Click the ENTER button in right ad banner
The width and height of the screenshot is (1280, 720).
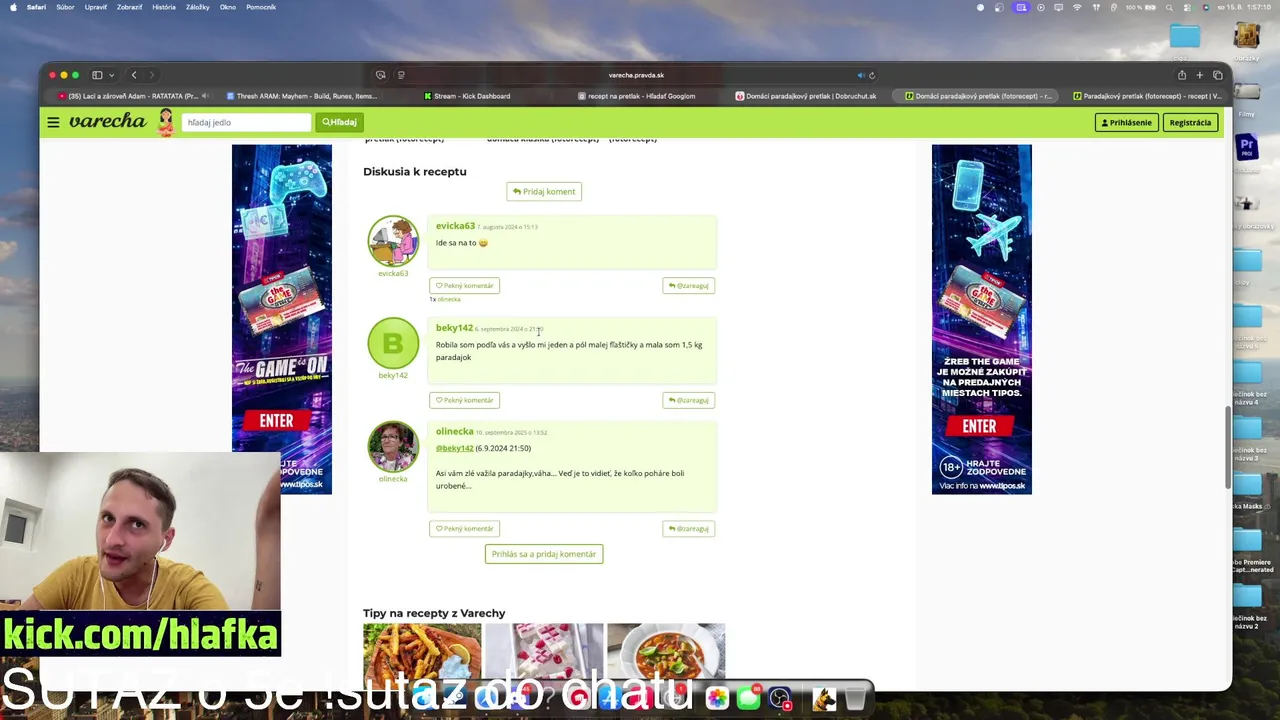tap(979, 426)
